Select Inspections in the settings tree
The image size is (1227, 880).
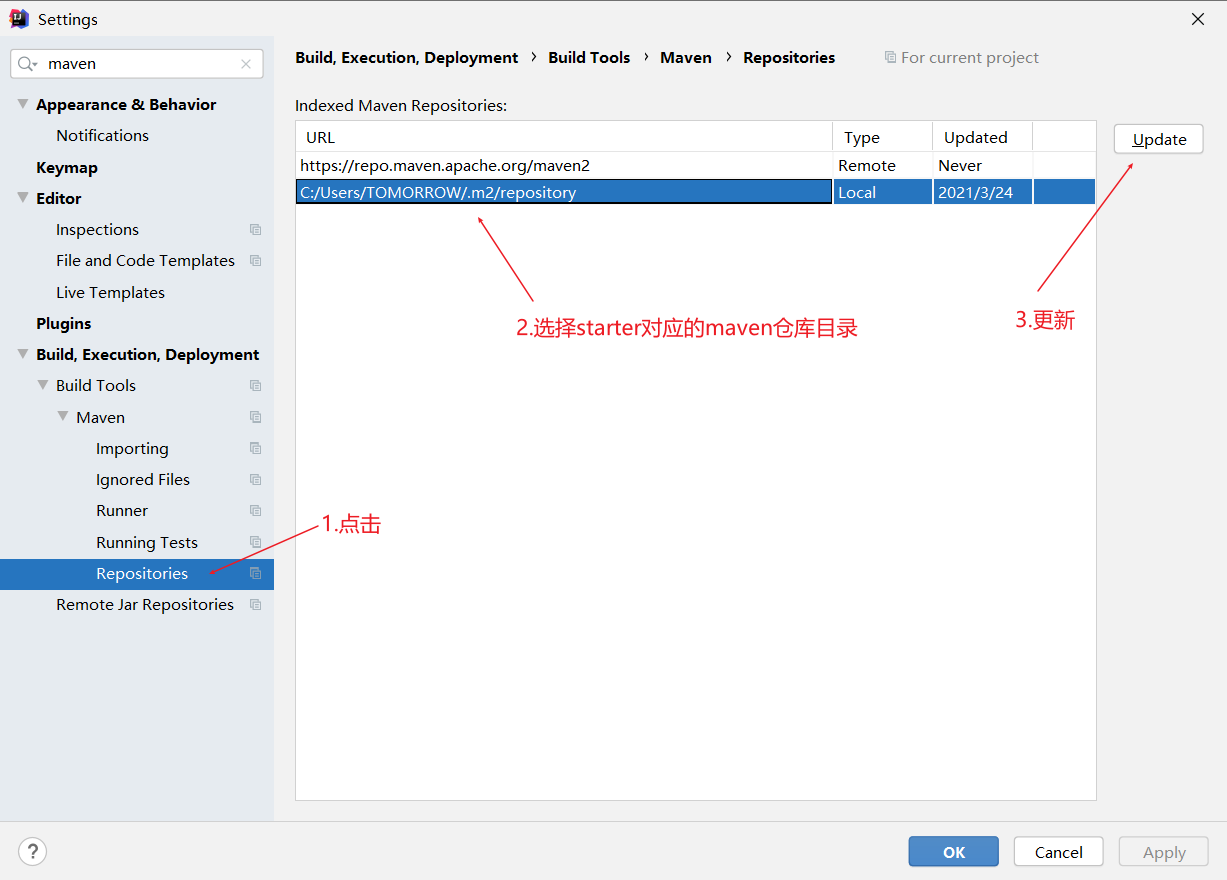[97, 229]
